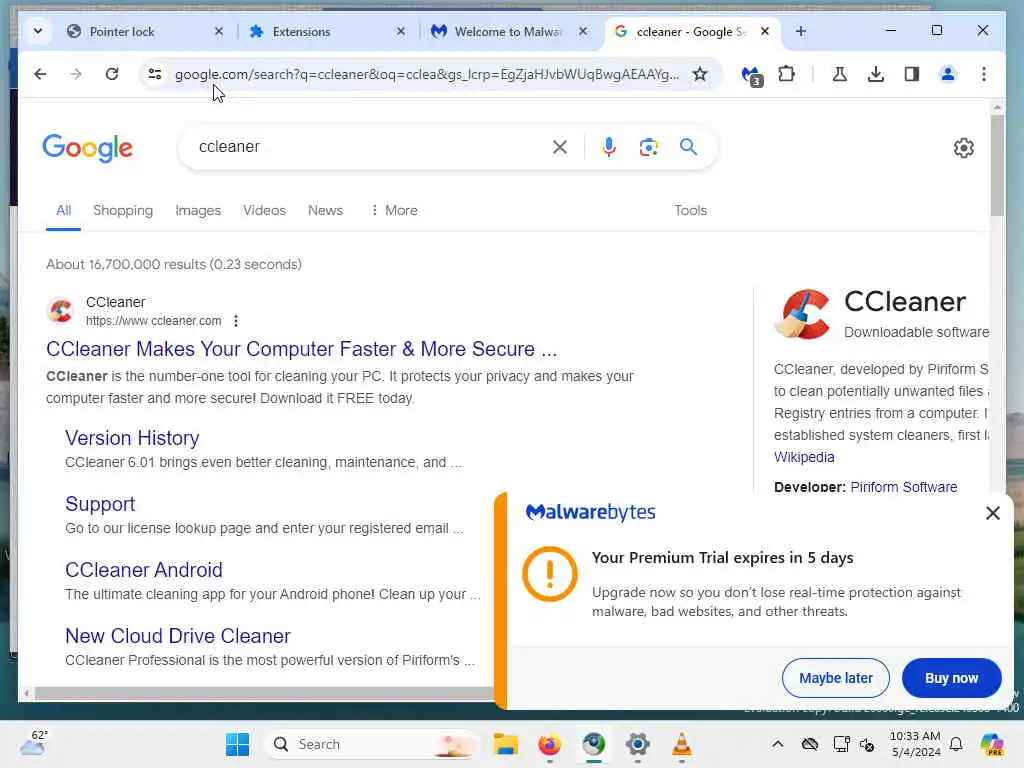
Task: Open VLC media player from taskbar
Action: (x=681, y=744)
